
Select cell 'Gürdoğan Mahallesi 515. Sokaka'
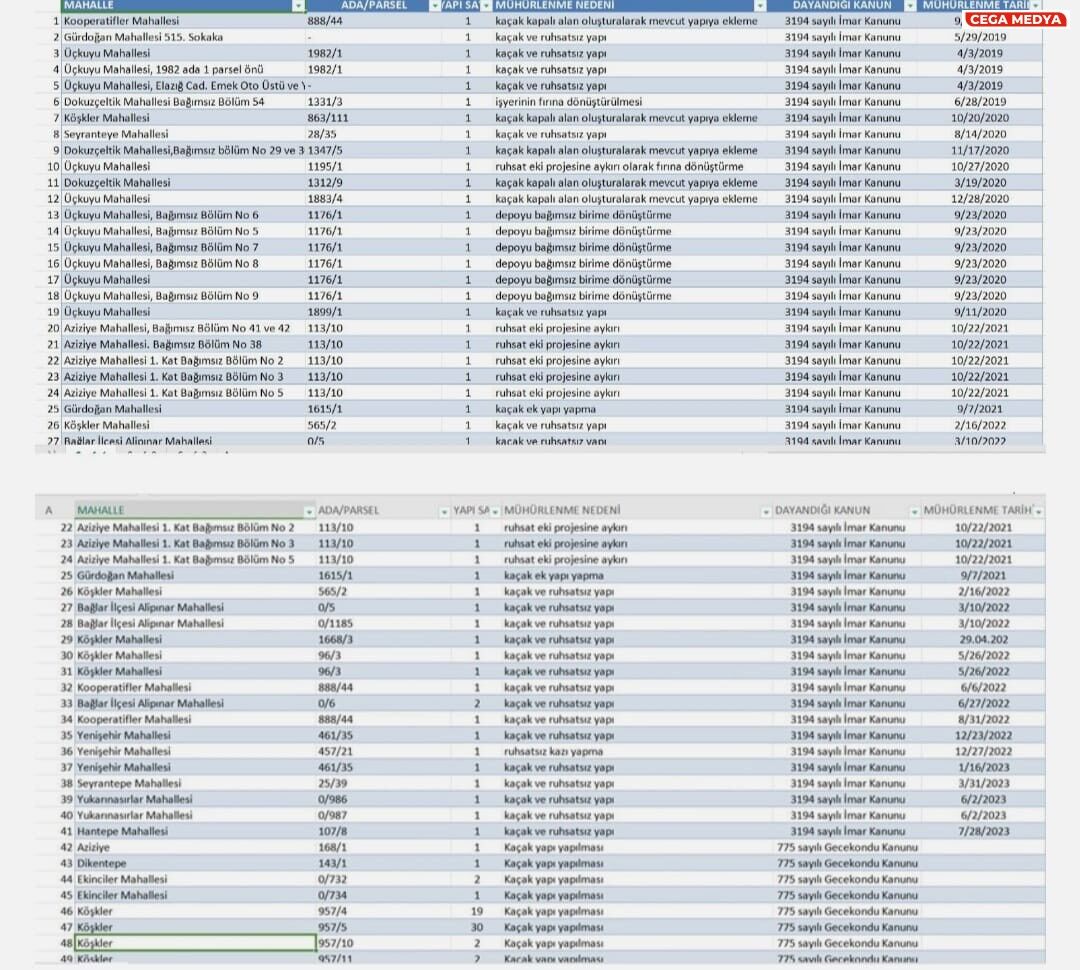click(x=143, y=37)
